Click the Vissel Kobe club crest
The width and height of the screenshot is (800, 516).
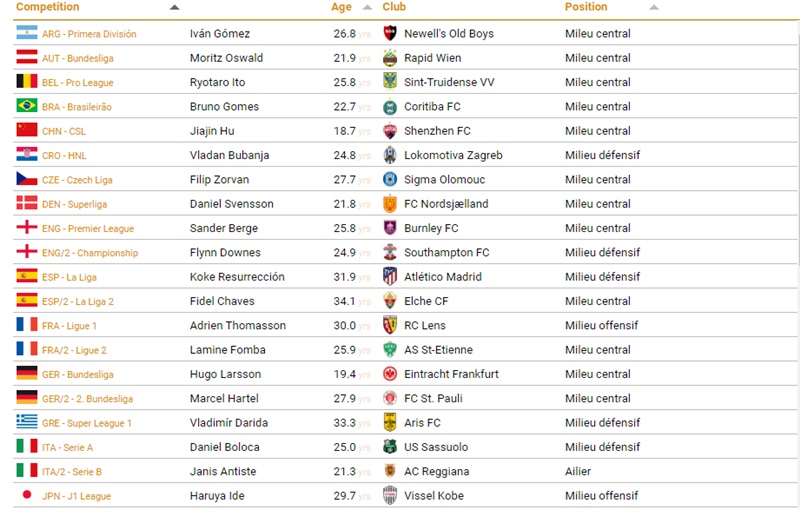coord(390,496)
